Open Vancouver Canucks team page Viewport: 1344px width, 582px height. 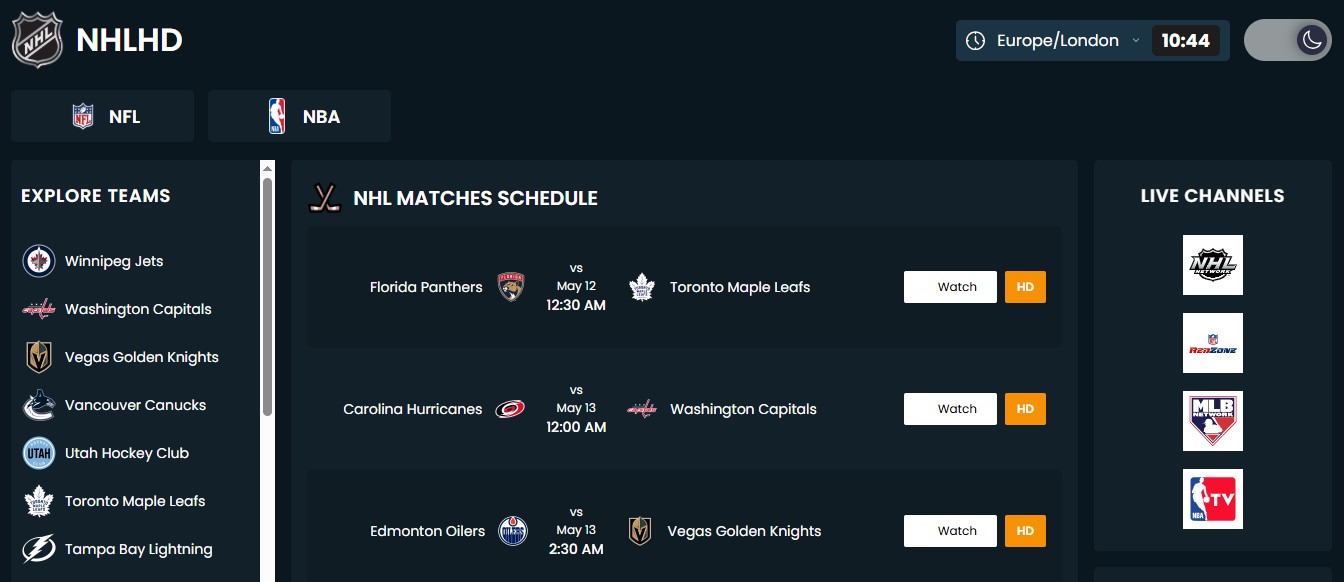(135, 405)
